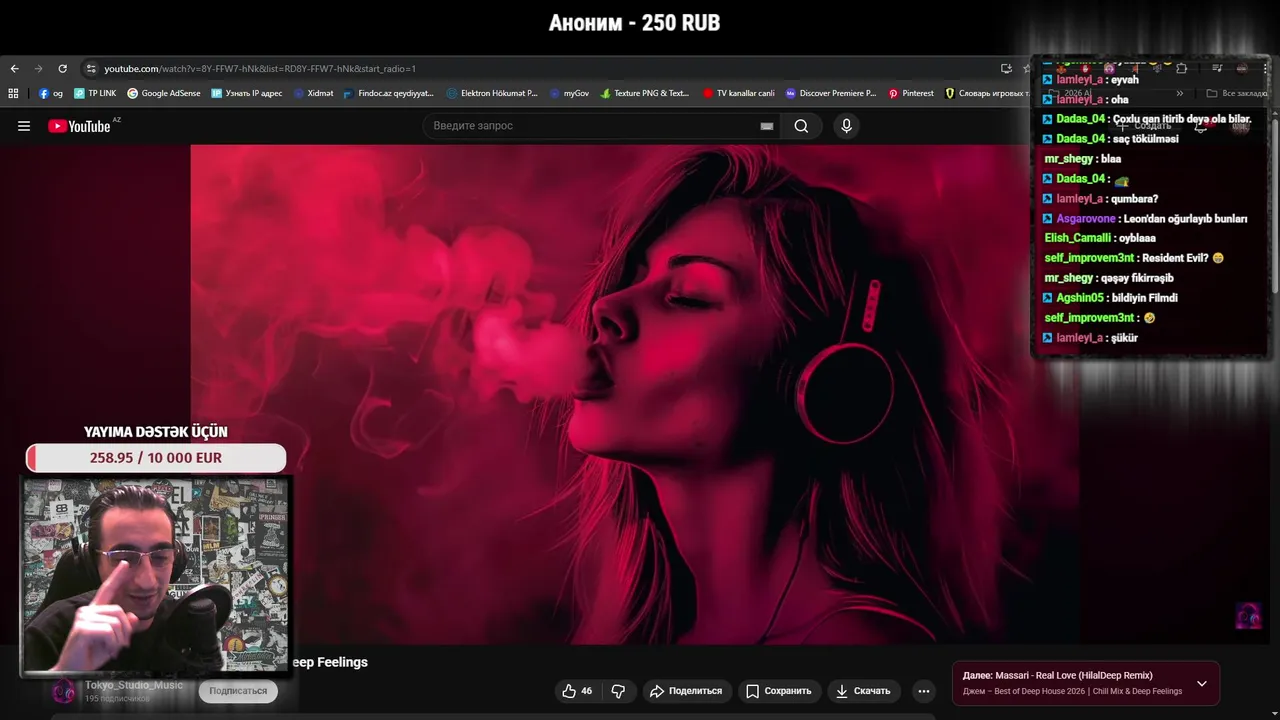Open the Texture PNG & Text bookmark
The width and height of the screenshot is (1280, 720).
point(645,93)
